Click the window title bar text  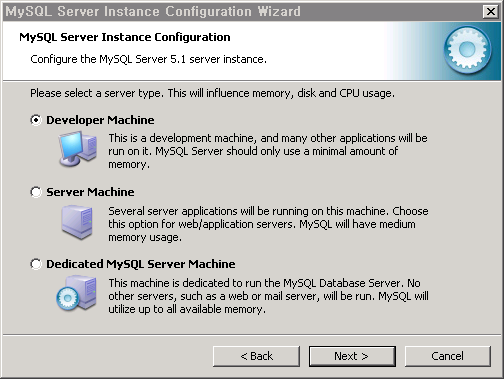pos(153,12)
